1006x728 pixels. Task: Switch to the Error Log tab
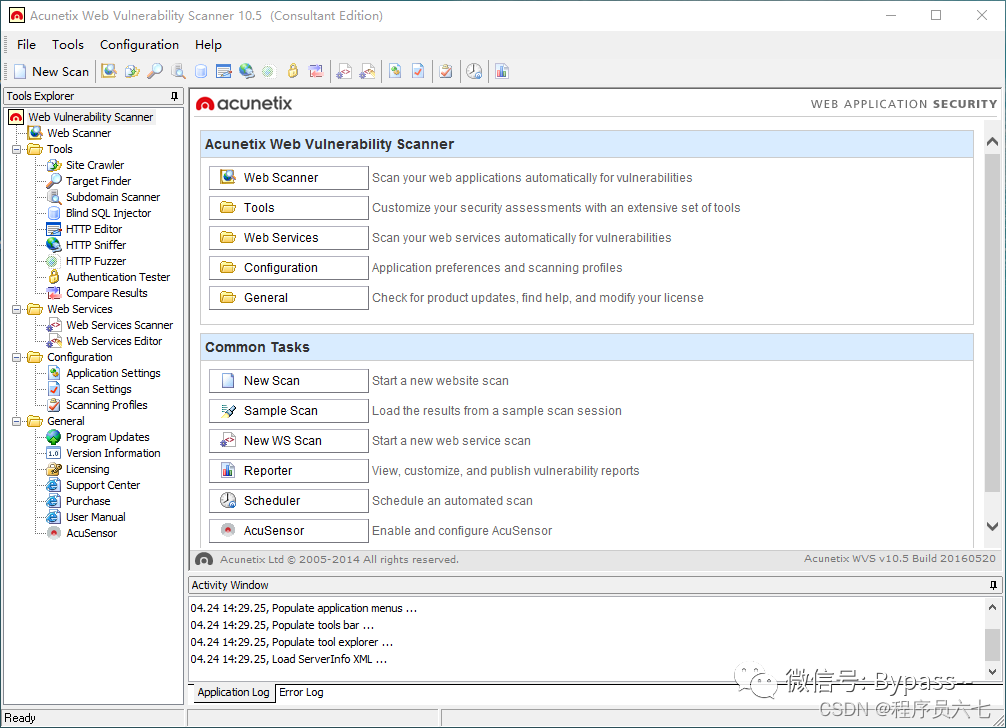click(301, 692)
